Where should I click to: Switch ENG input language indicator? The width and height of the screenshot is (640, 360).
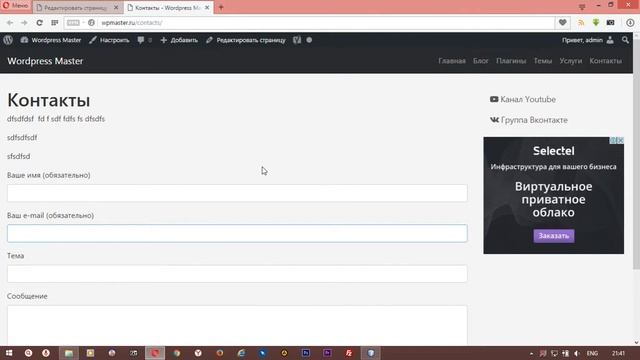pos(592,353)
